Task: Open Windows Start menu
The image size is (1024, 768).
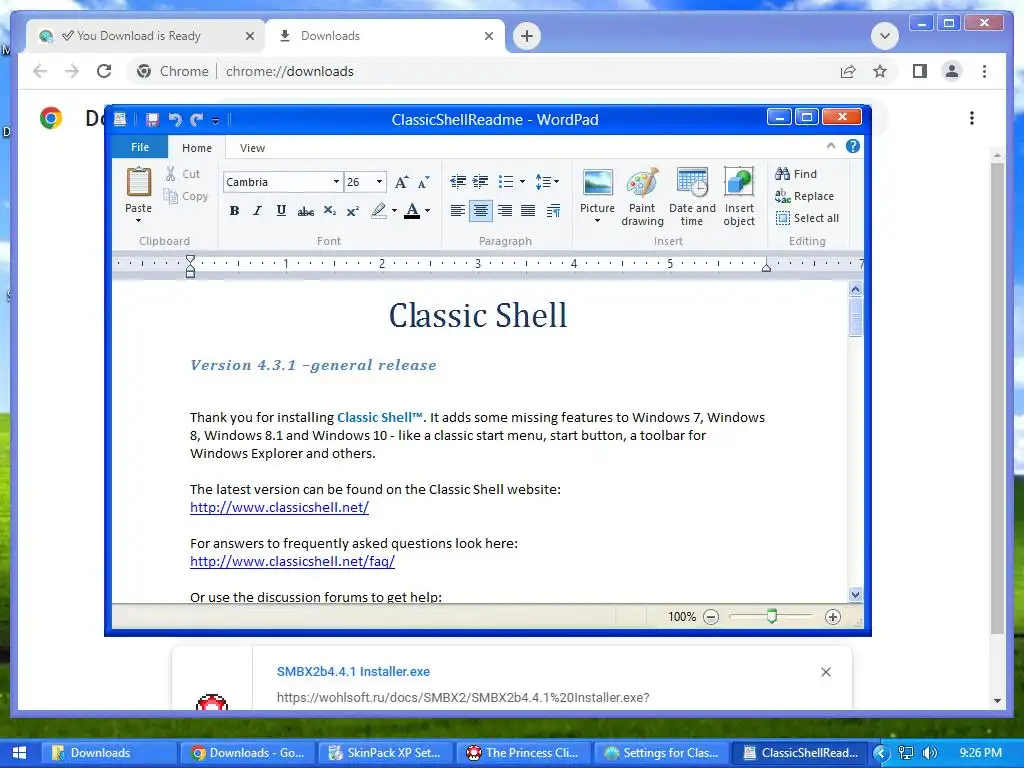Action: 19,753
